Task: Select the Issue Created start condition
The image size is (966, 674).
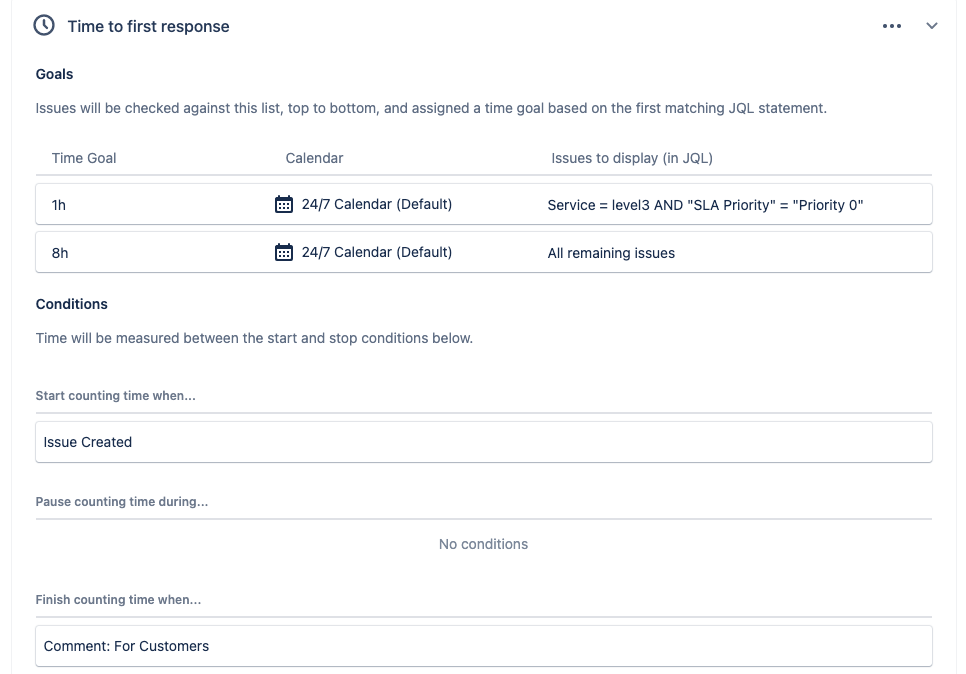Action: point(484,442)
